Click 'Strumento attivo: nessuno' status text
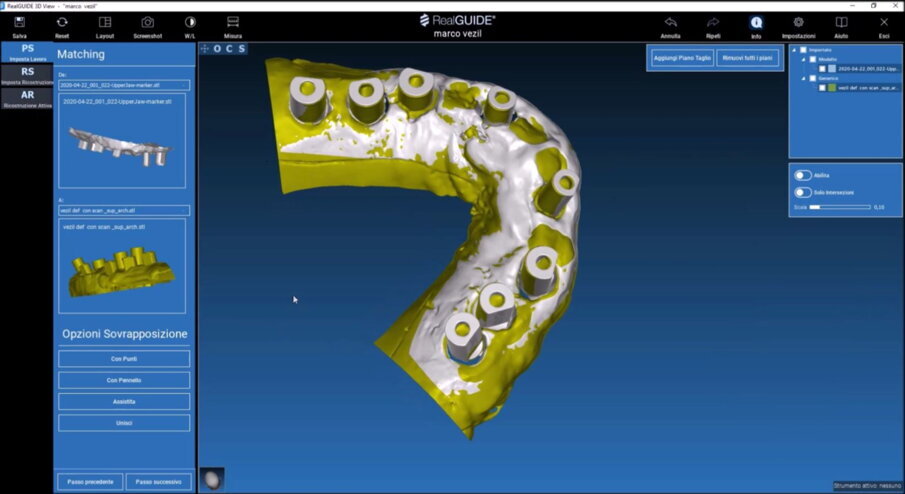This screenshot has height=494, width=905. coord(867,486)
